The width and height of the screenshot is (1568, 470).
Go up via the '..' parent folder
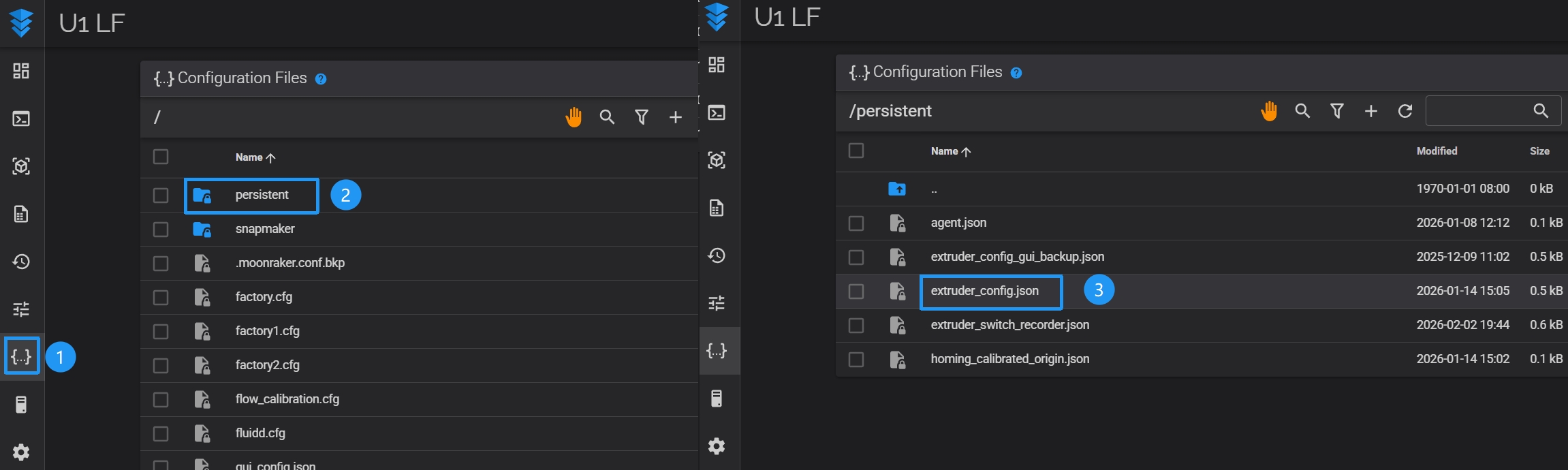point(934,189)
